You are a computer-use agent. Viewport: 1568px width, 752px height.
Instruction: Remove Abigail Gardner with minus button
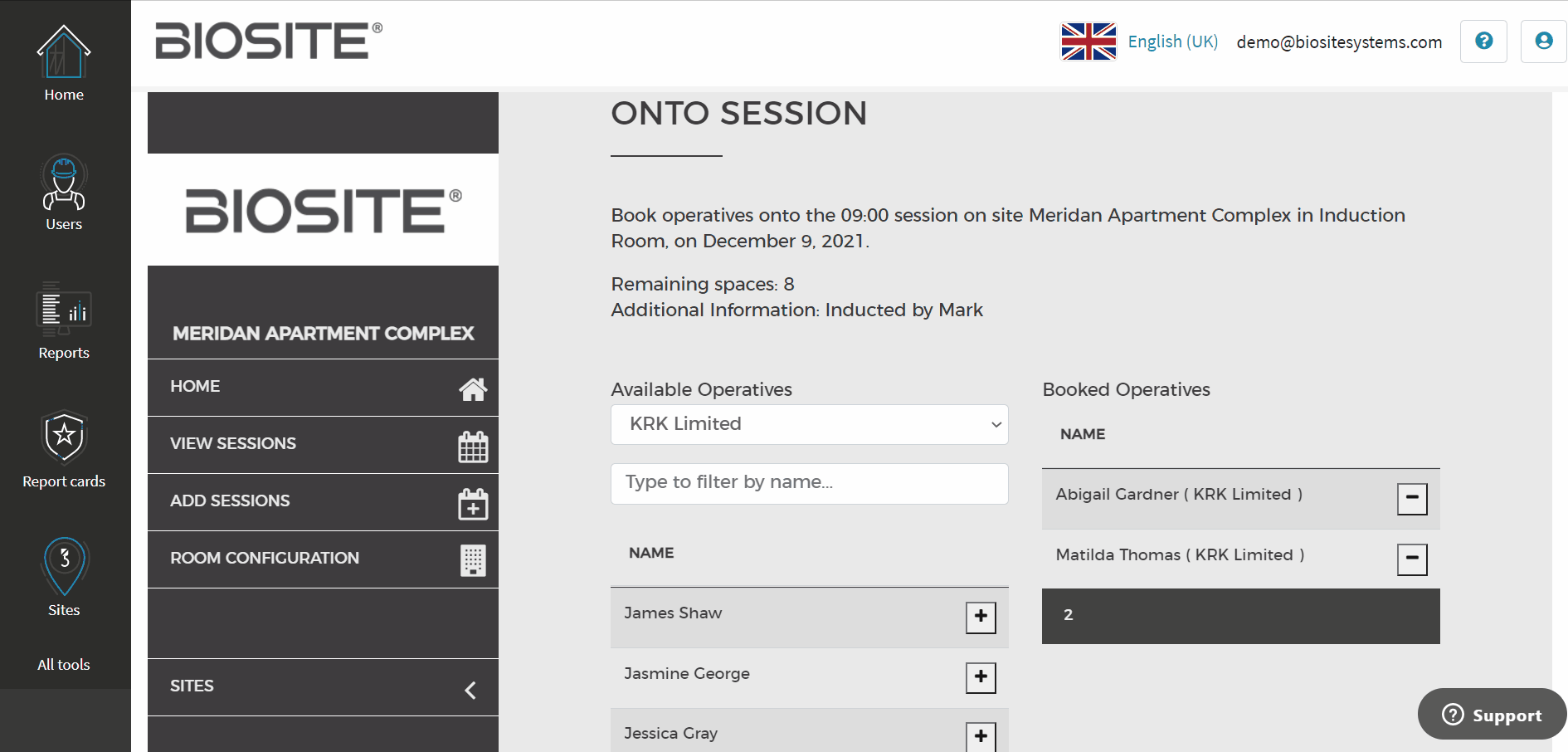pyautogui.click(x=1412, y=499)
